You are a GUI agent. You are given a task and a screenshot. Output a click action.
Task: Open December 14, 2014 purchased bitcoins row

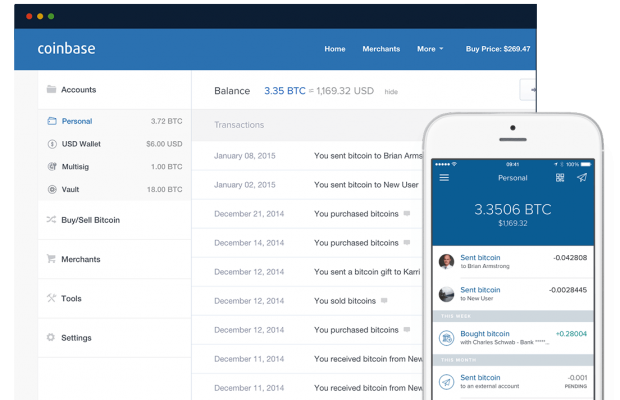308,243
